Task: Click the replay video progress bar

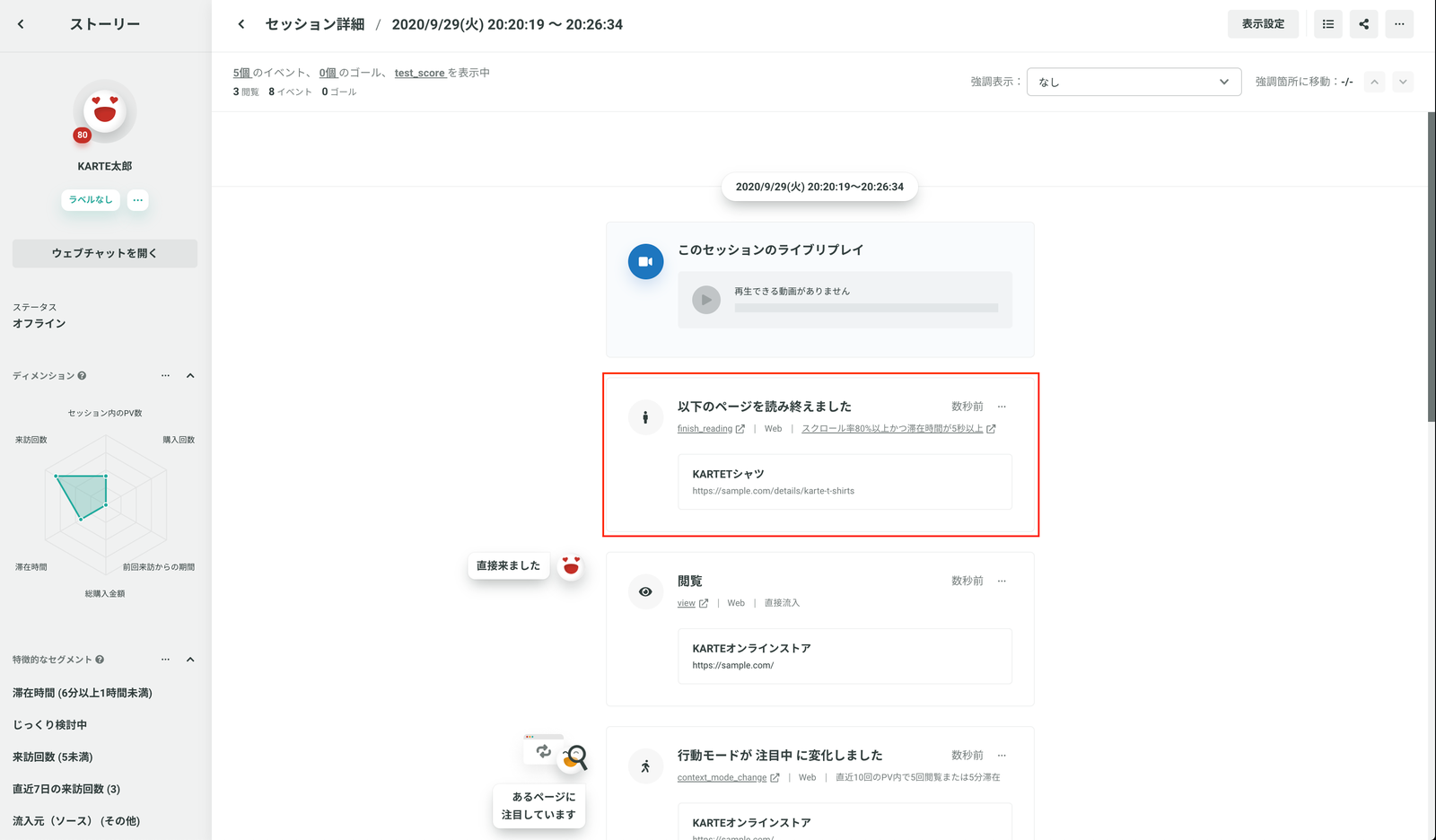Action: tap(866, 308)
